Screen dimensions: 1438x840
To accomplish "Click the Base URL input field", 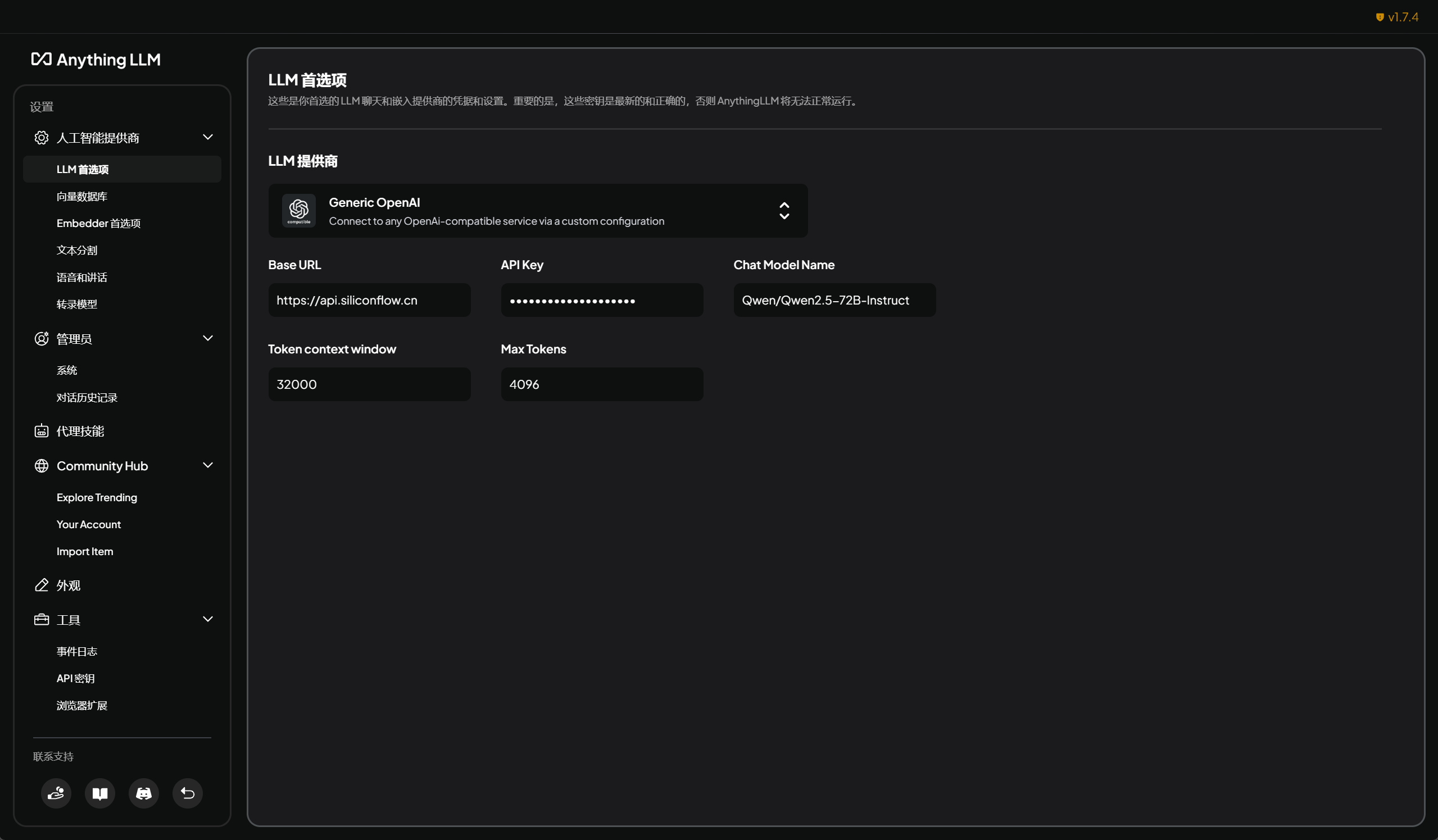I will [x=369, y=300].
